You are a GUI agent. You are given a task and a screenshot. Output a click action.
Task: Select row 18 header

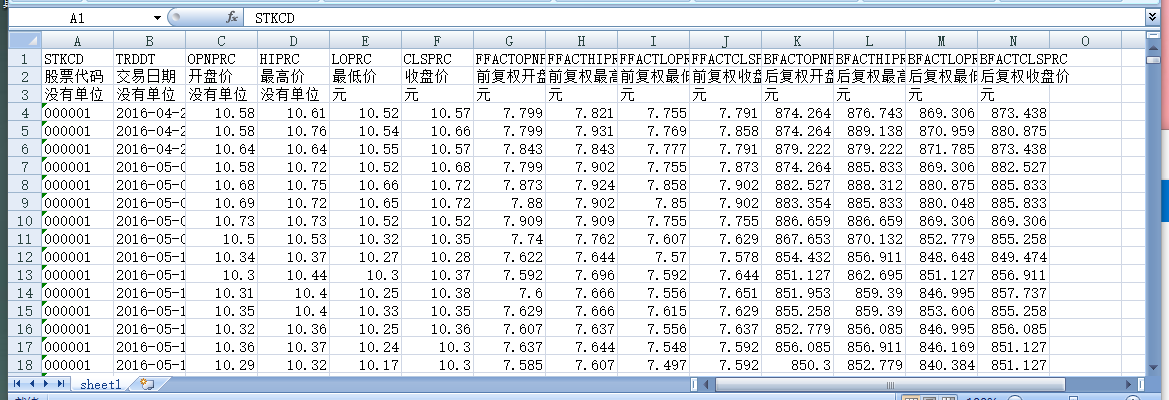click(25, 365)
